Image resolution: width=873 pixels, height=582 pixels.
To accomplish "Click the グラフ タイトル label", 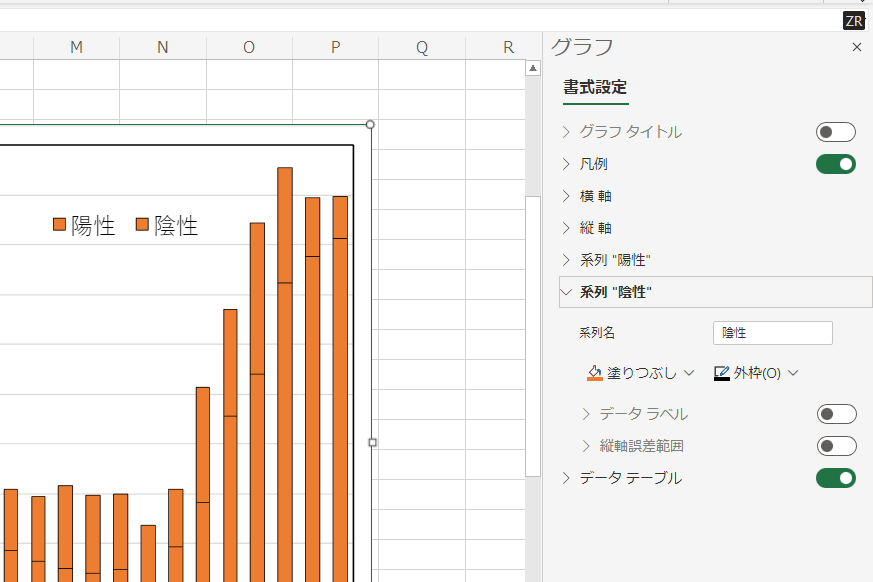I will coord(631,132).
